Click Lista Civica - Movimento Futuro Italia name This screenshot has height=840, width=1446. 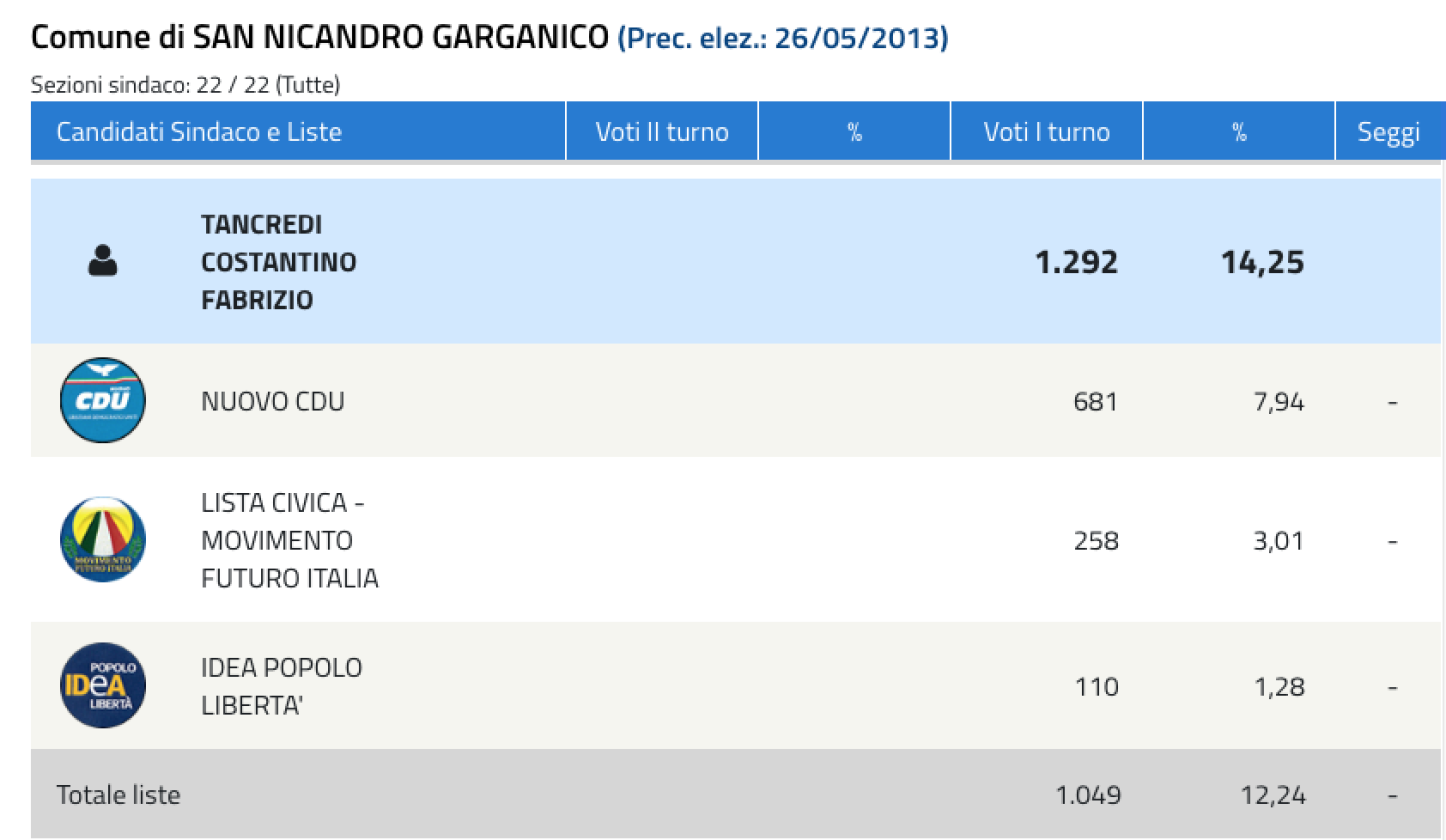point(290,540)
